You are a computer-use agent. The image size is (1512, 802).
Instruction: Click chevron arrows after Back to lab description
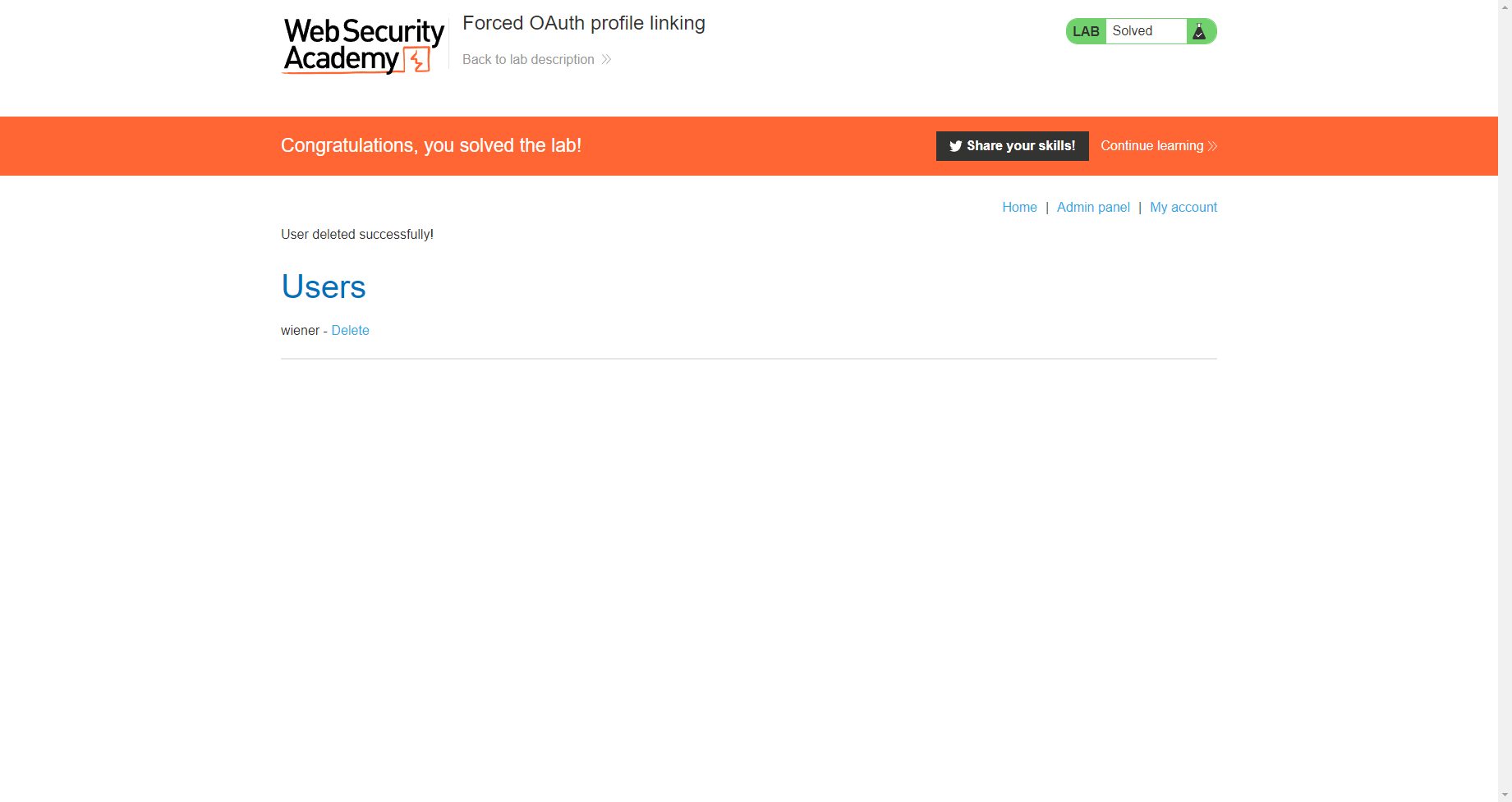coord(605,59)
